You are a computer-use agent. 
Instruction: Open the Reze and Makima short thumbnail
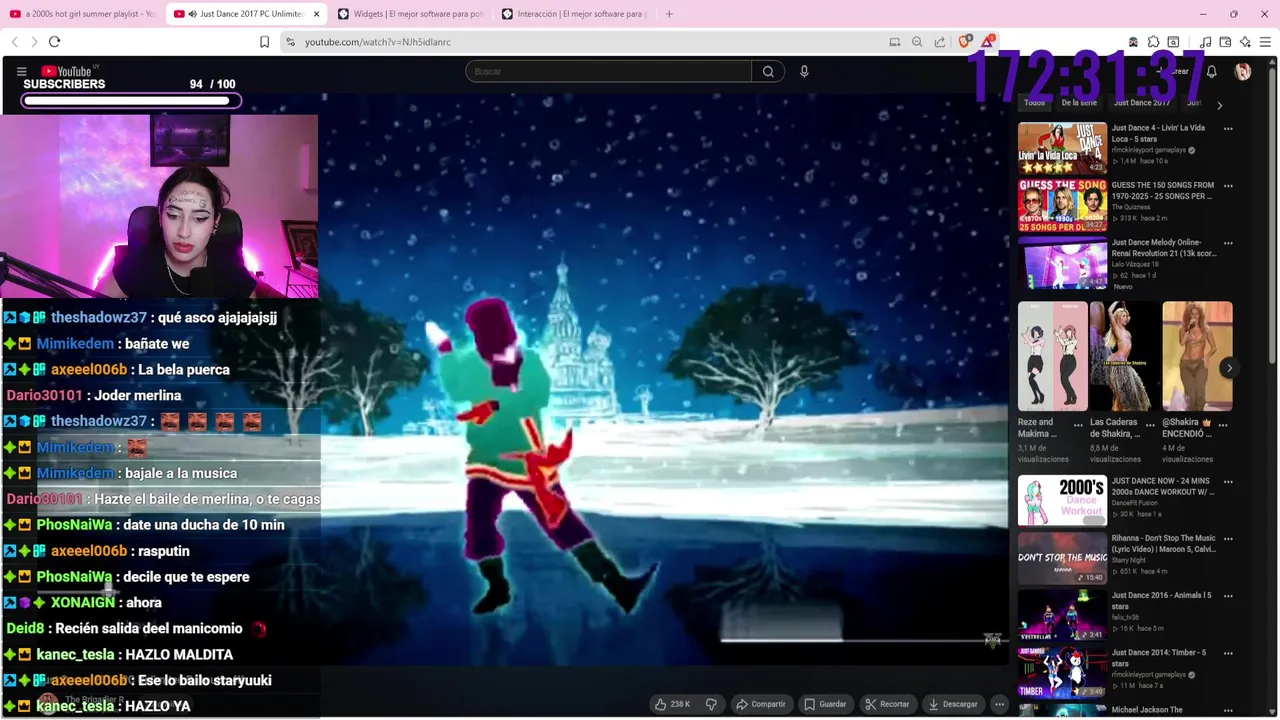(x=1053, y=356)
